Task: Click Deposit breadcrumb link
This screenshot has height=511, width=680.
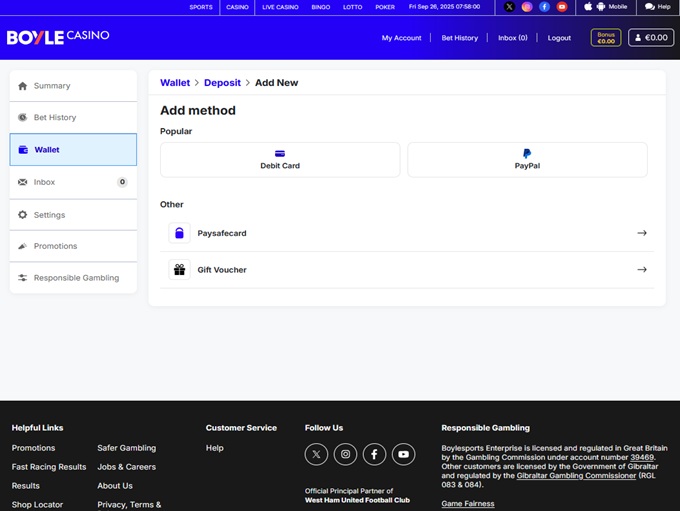Action: pos(222,83)
